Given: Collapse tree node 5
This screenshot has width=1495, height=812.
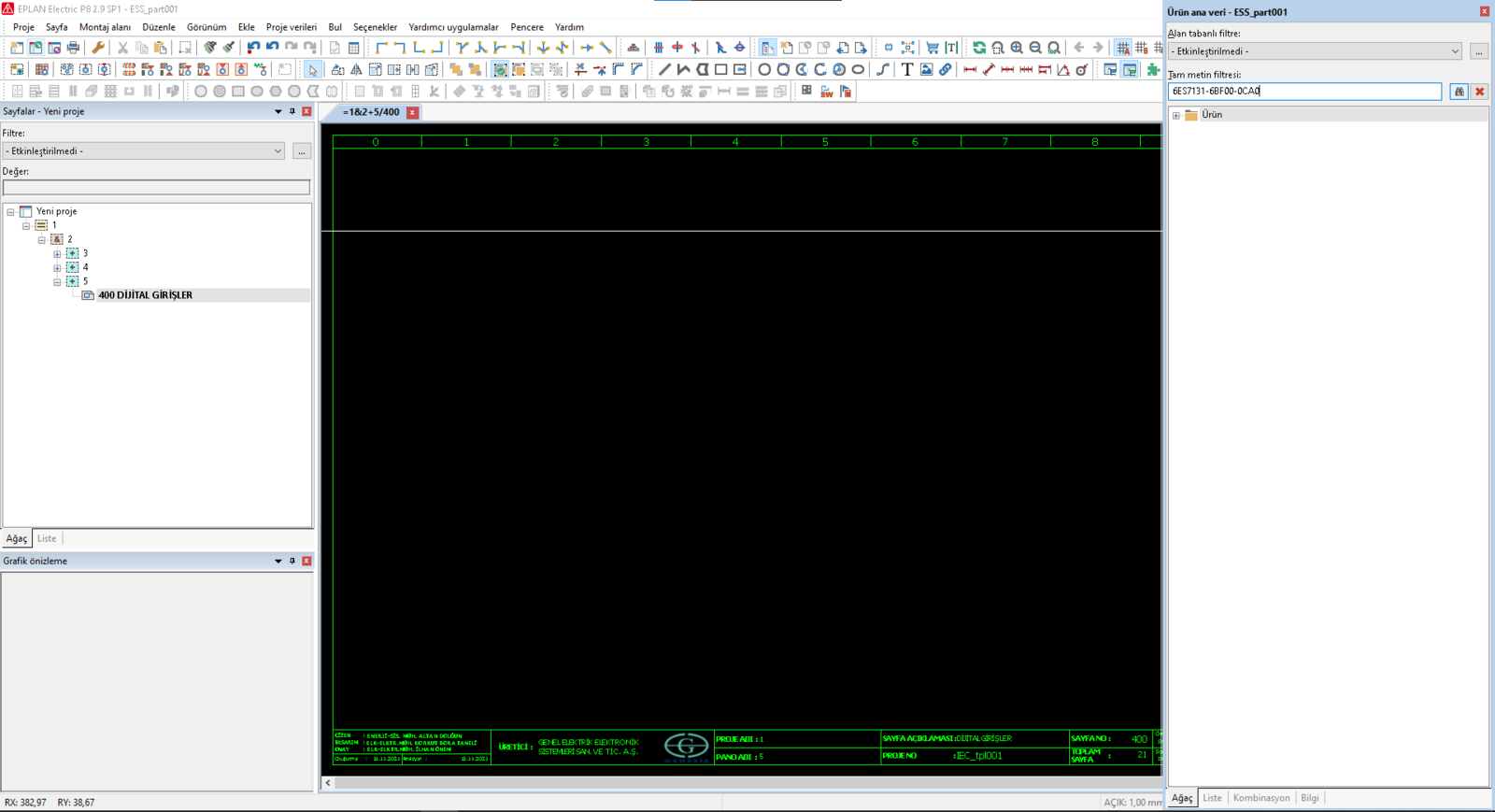Looking at the screenshot, I should click(57, 281).
